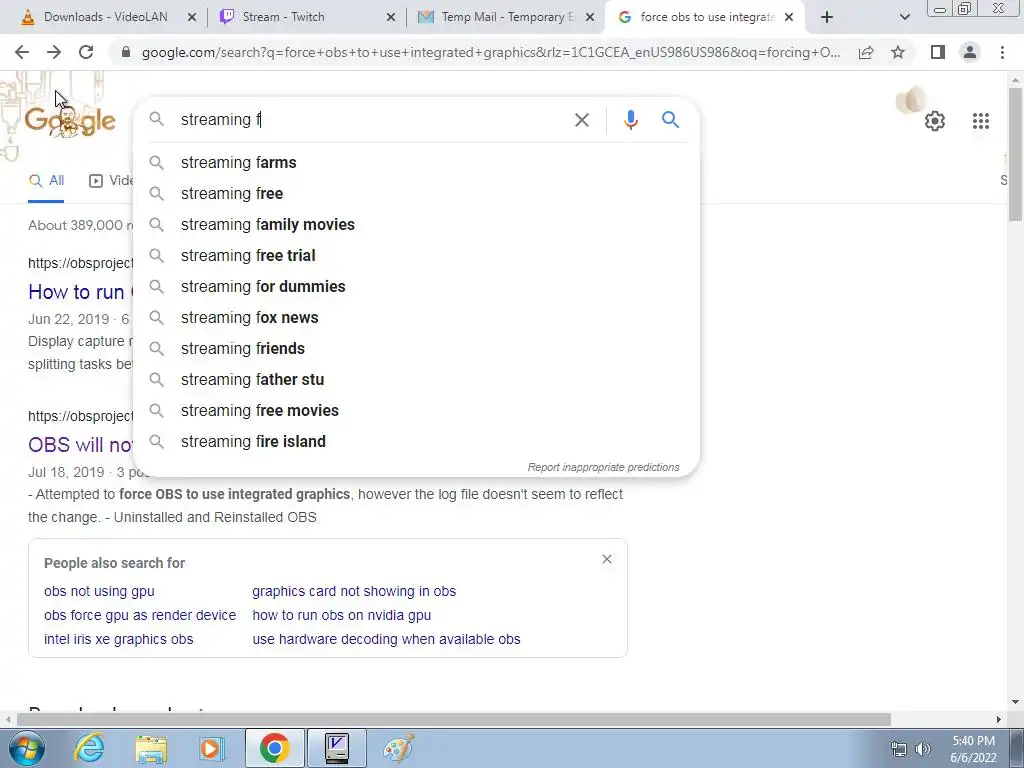Click the browser forward arrow

54,52
